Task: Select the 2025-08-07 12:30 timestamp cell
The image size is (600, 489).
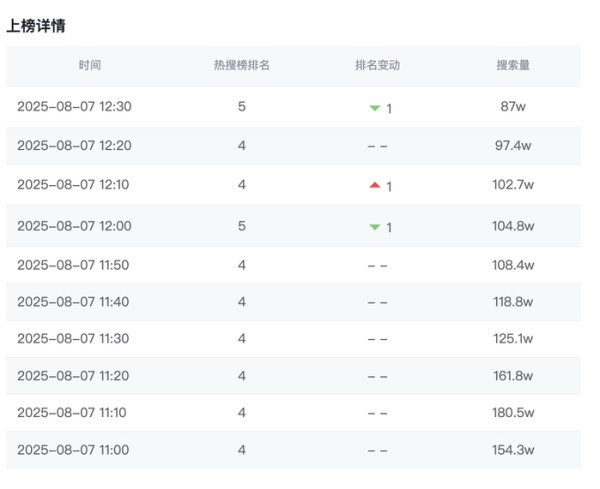Action: point(74,107)
